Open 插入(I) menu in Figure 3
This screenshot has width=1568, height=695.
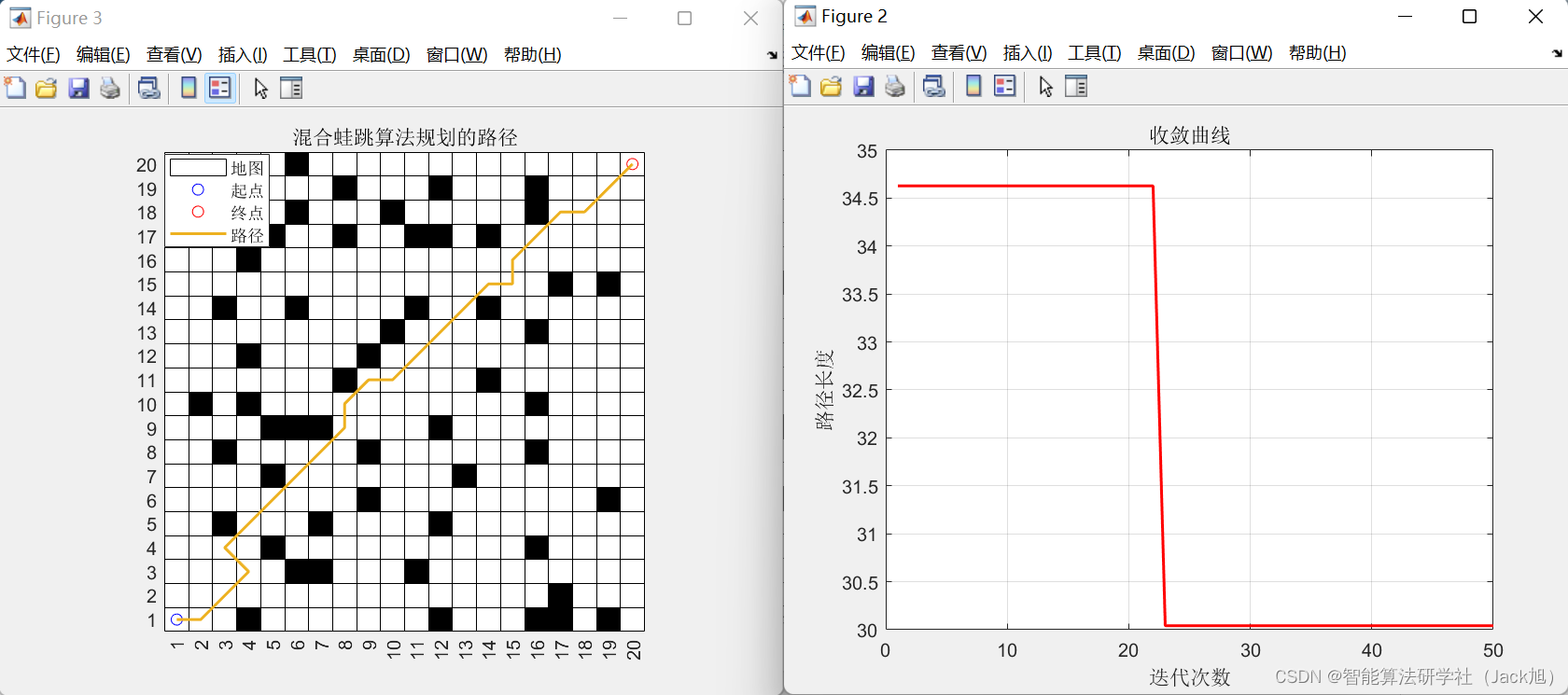pyautogui.click(x=243, y=55)
